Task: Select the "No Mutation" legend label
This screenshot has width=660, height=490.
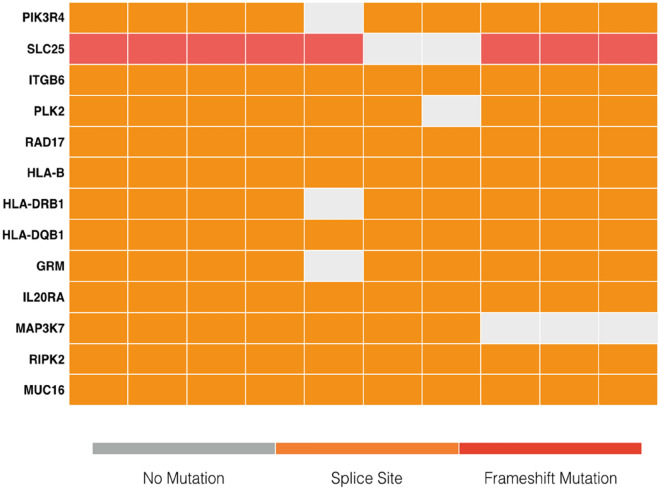Action: [184, 477]
